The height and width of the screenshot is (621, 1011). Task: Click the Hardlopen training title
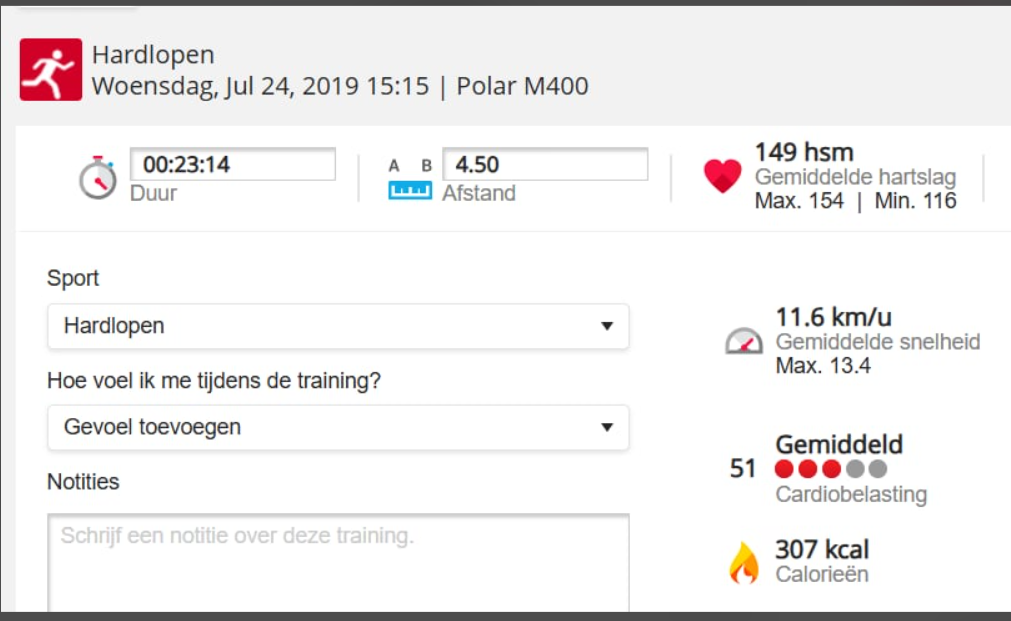point(153,55)
